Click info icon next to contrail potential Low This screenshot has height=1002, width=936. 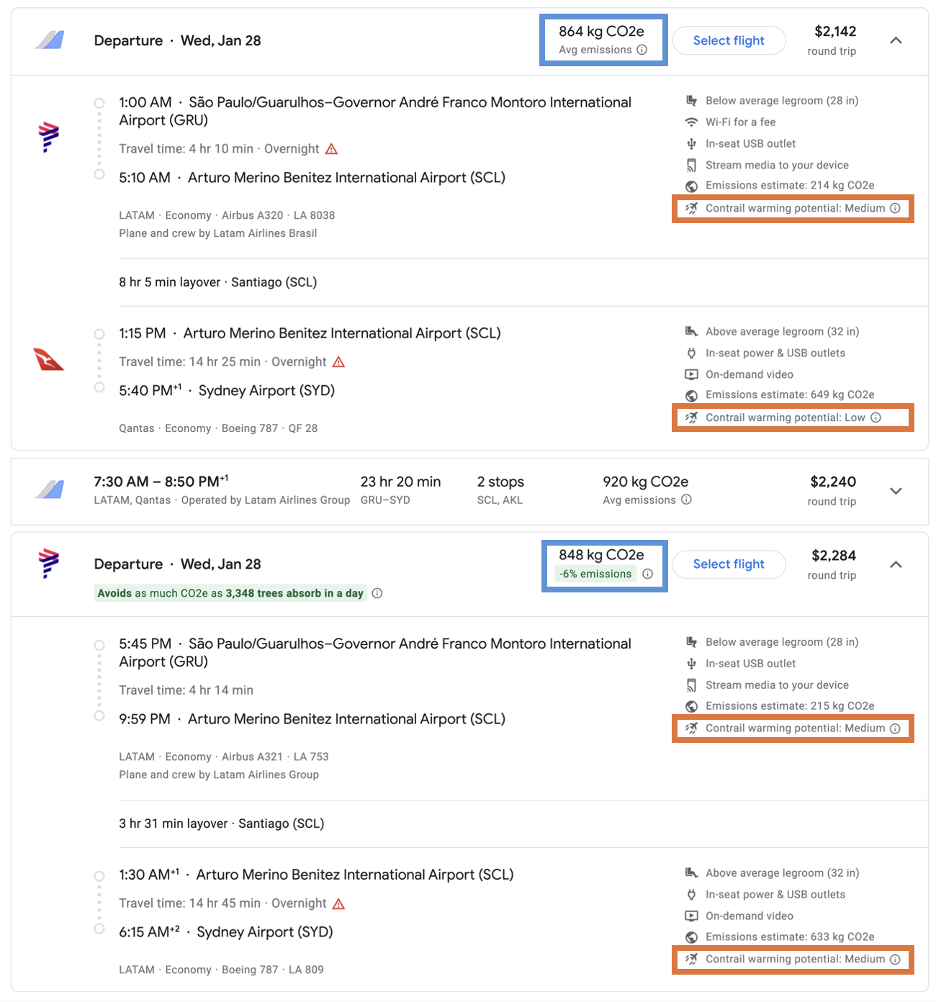click(876, 418)
